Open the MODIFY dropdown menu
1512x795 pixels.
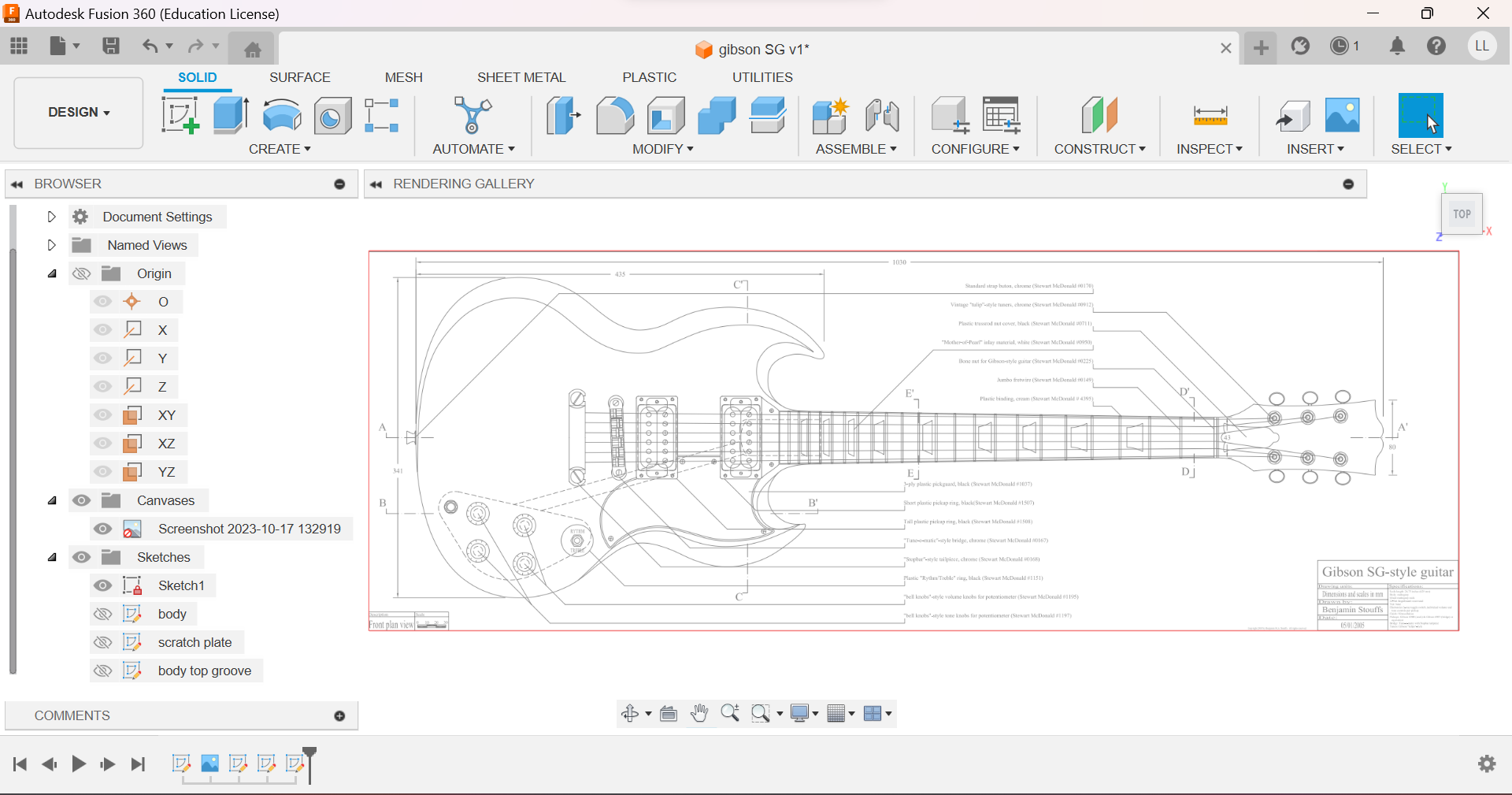point(663,149)
